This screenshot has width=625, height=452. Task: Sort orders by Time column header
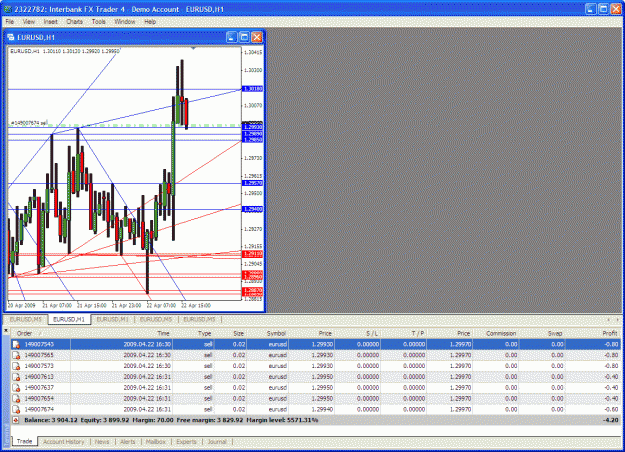click(x=163, y=333)
